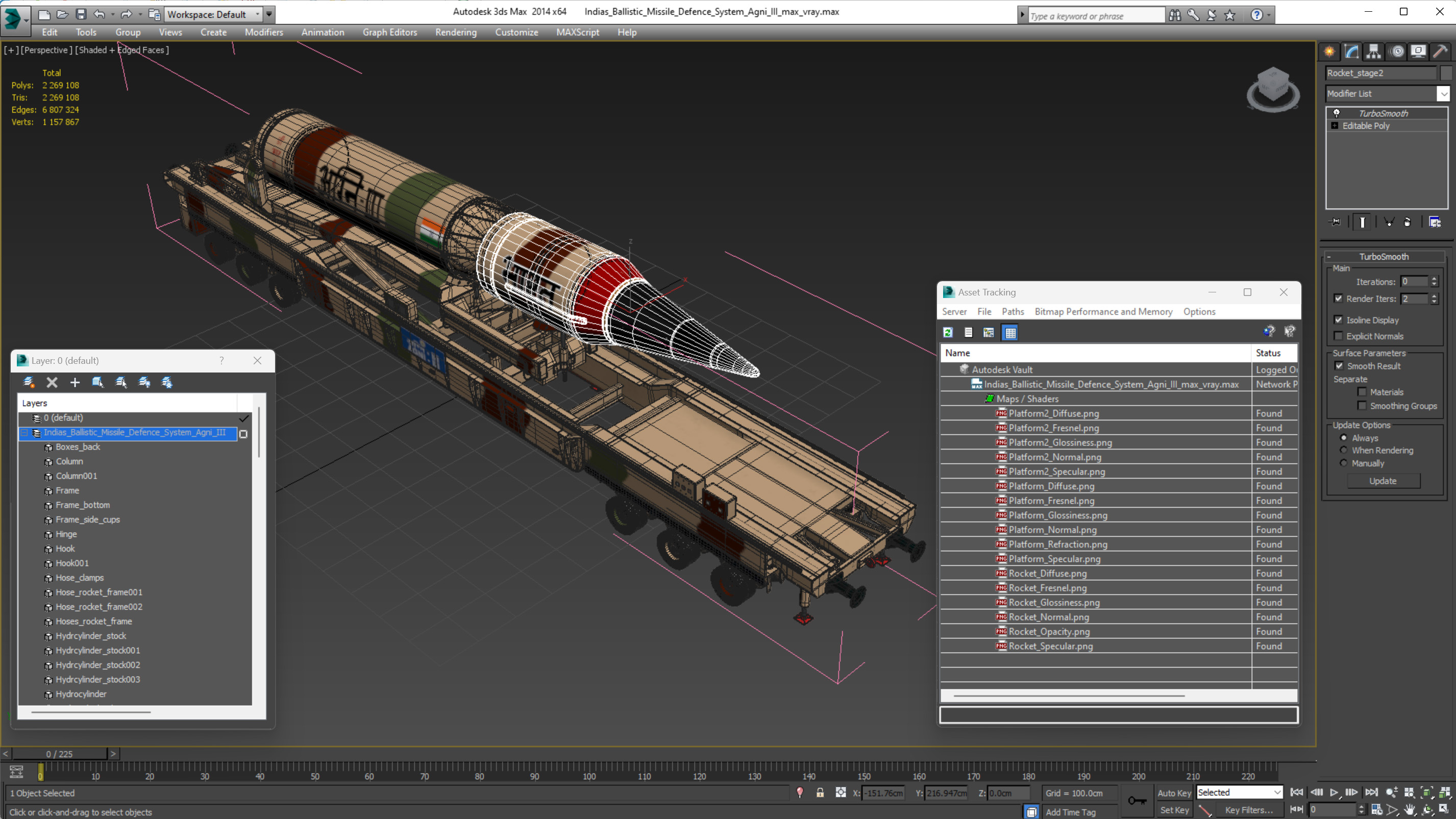
Task: Open Bitmap Performance and Memory menu
Action: coord(1103,312)
